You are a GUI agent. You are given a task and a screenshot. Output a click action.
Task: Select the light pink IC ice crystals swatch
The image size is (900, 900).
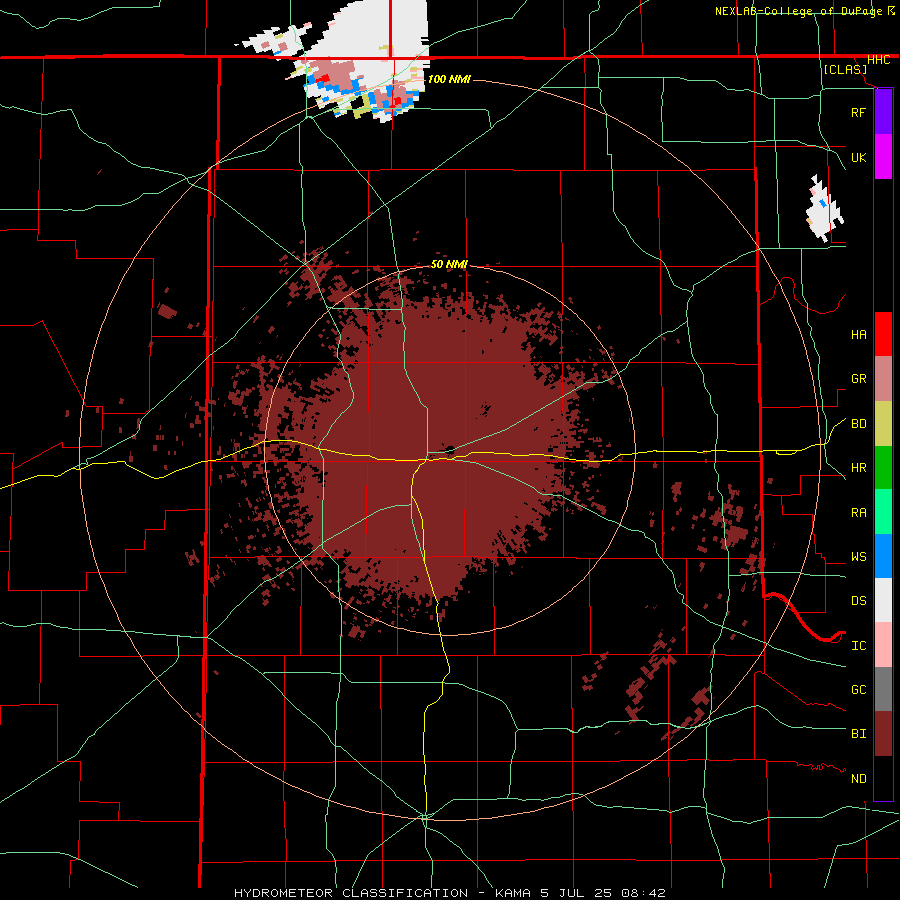pos(883,645)
